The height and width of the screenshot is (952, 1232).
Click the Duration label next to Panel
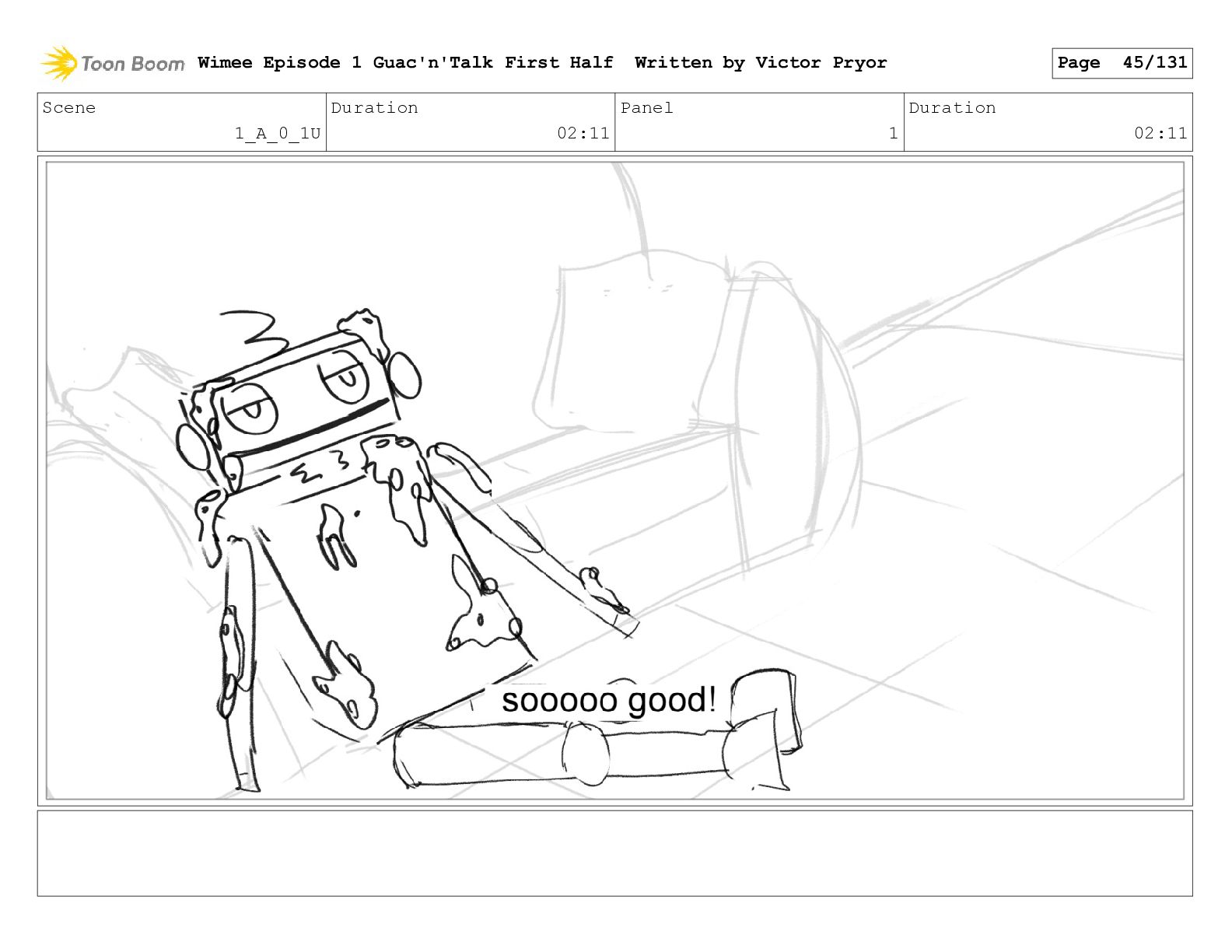pyautogui.click(x=952, y=108)
